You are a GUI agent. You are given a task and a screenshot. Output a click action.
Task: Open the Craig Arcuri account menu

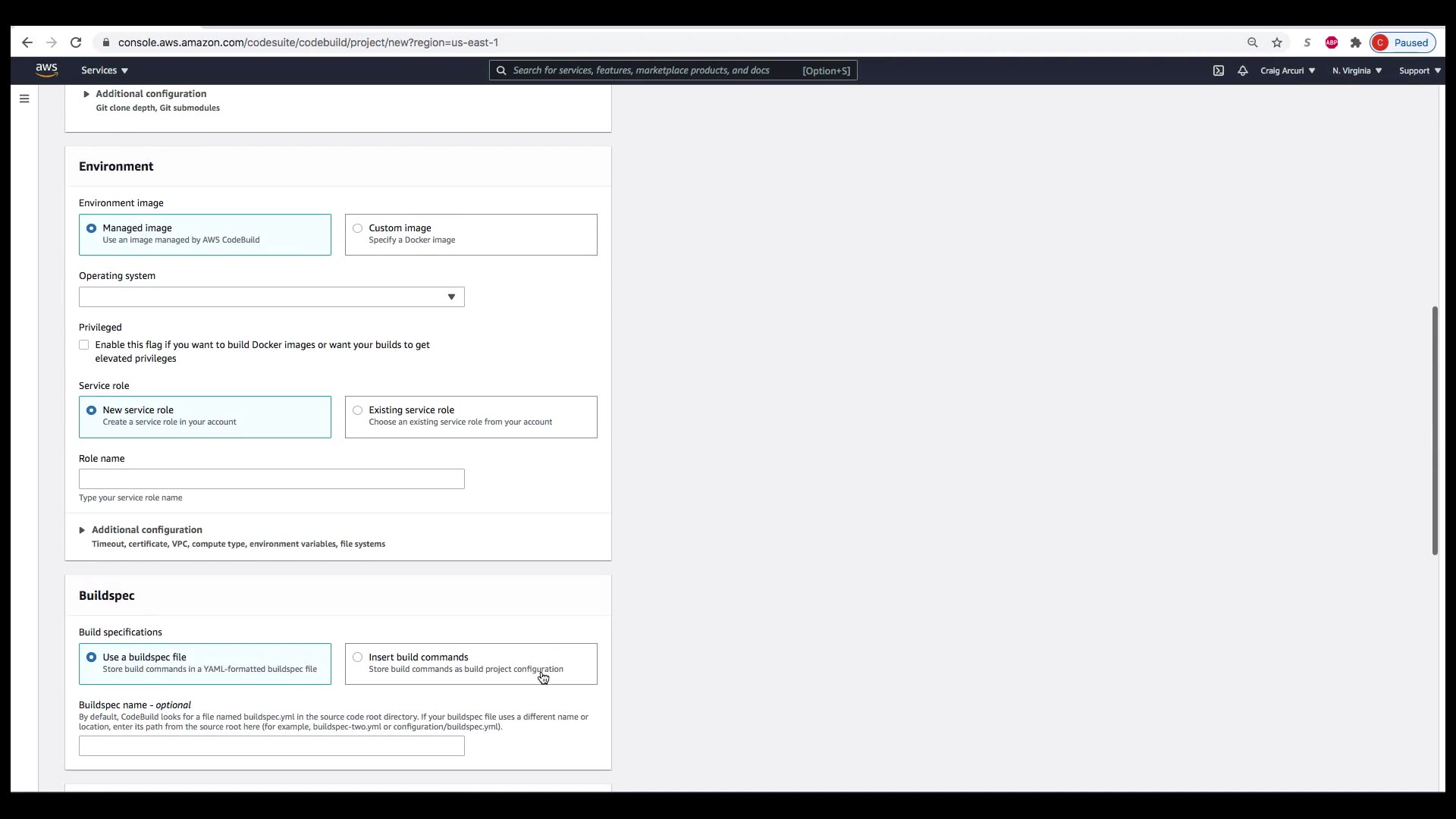click(x=1287, y=71)
